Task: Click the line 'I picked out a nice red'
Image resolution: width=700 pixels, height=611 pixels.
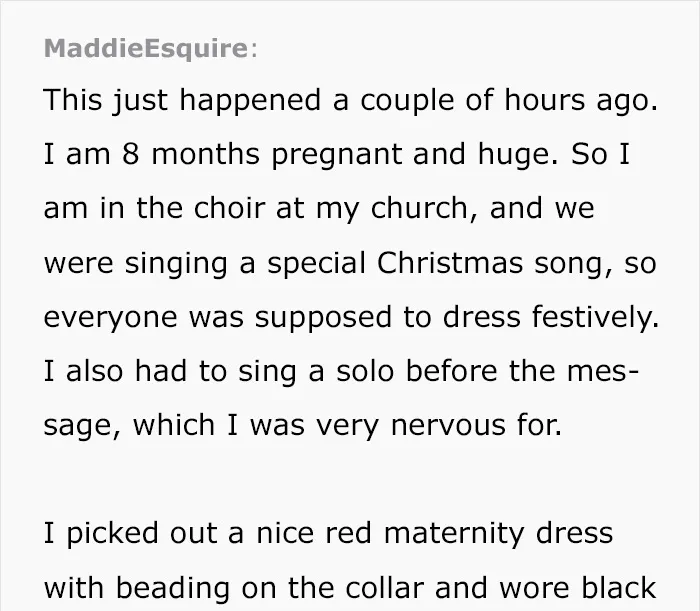Action: [x=208, y=534]
